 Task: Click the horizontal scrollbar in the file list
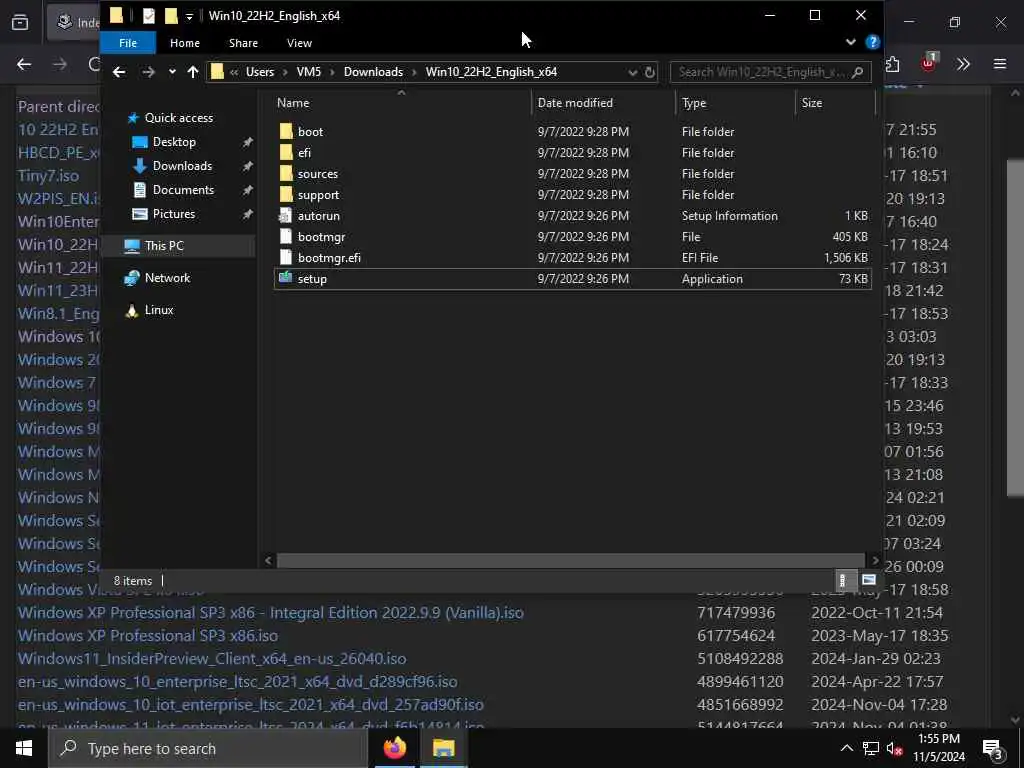[x=571, y=560]
